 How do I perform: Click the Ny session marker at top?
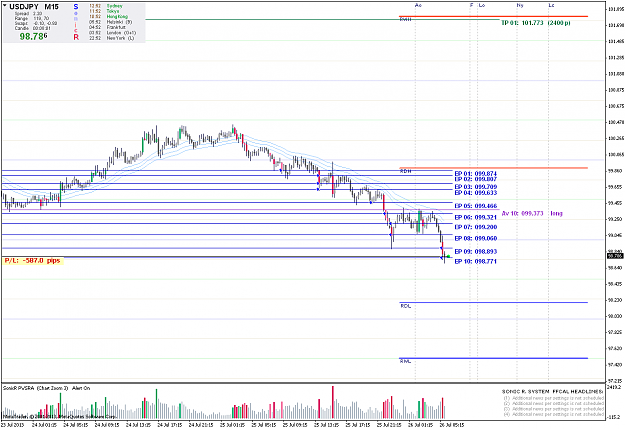(520, 5)
